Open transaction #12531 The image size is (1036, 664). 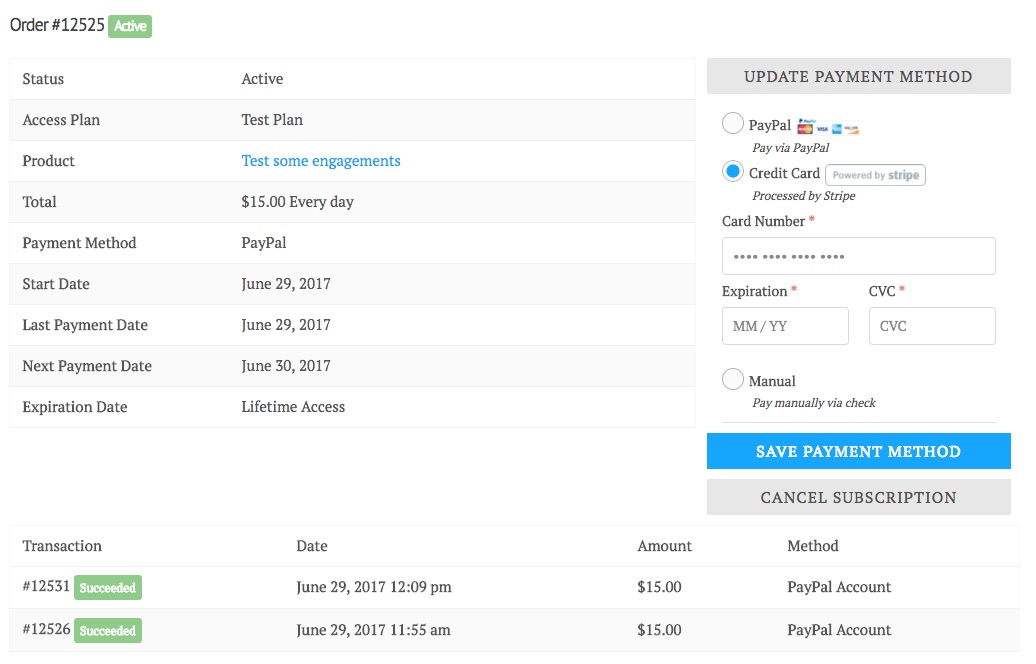click(x=46, y=587)
